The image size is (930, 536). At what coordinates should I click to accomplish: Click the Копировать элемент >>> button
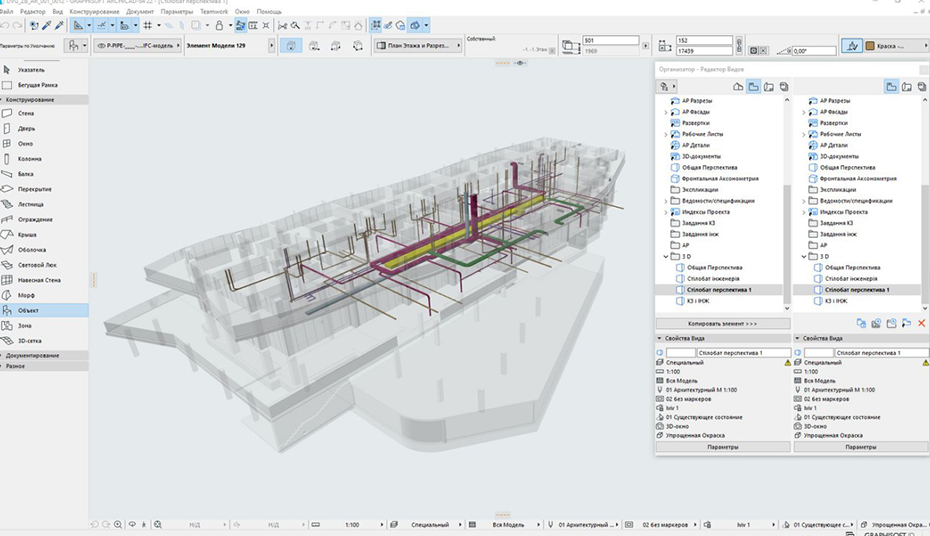[x=722, y=324]
